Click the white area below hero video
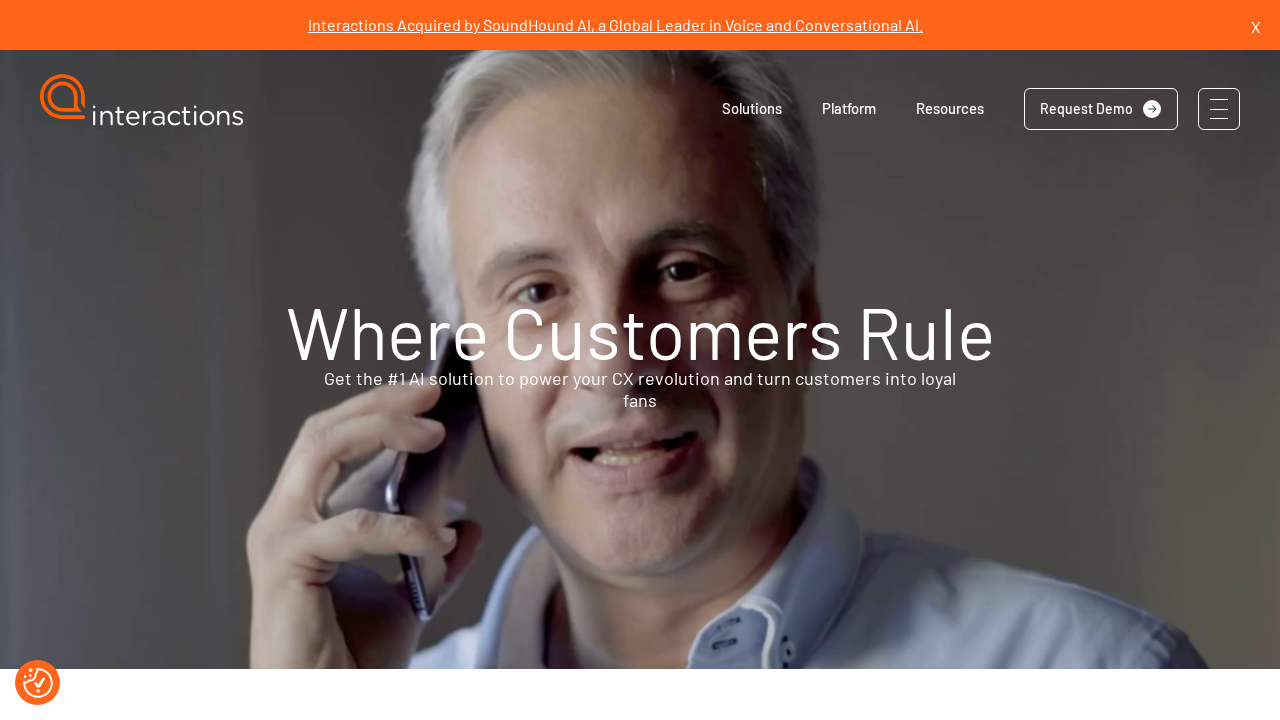 [x=640, y=695]
